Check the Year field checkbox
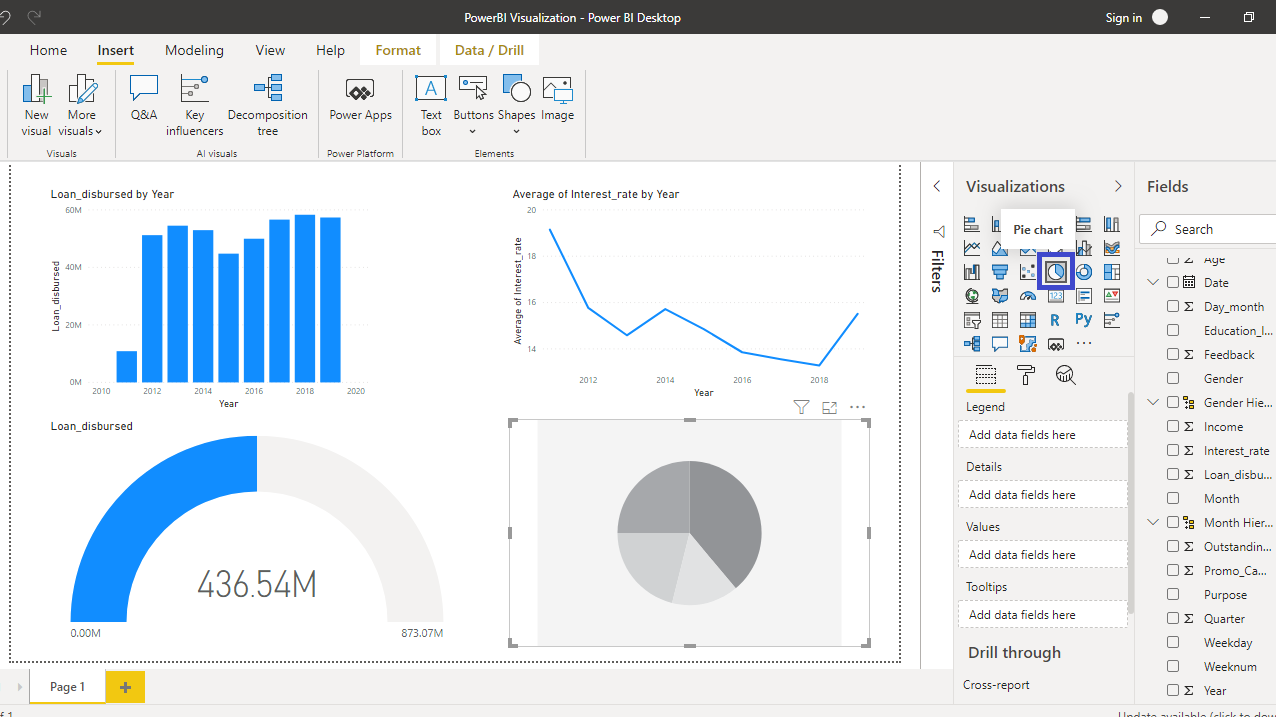1276x717 pixels. [x=1173, y=690]
